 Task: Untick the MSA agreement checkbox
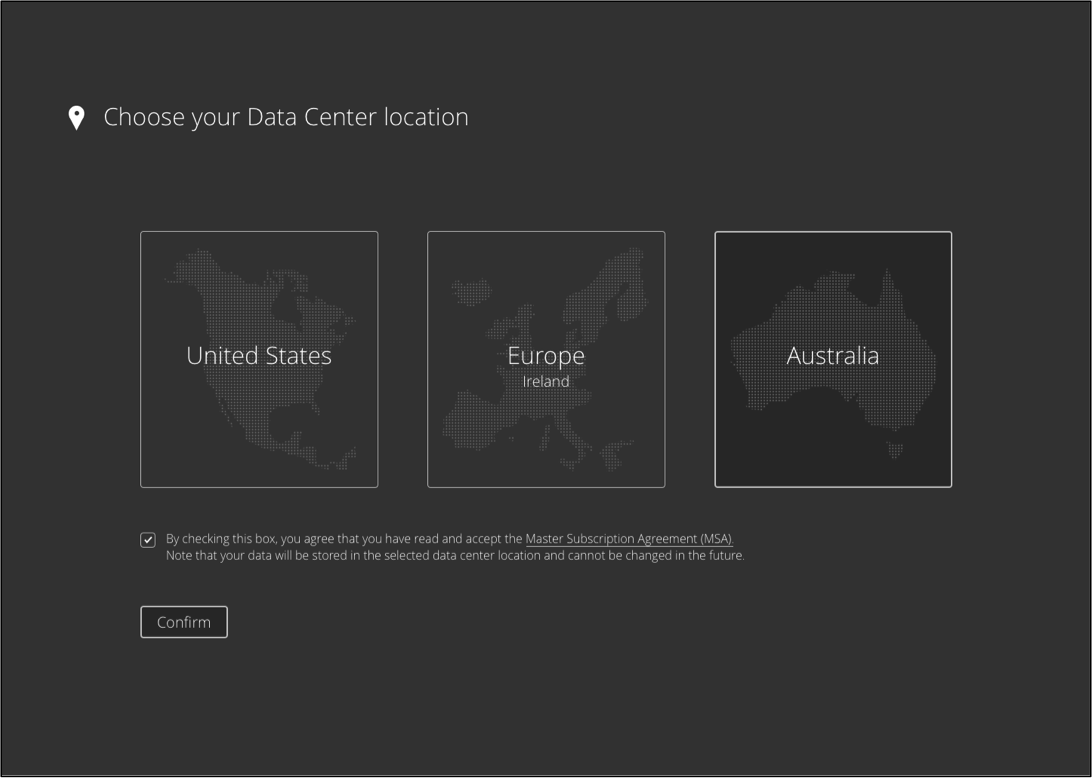pos(148,540)
